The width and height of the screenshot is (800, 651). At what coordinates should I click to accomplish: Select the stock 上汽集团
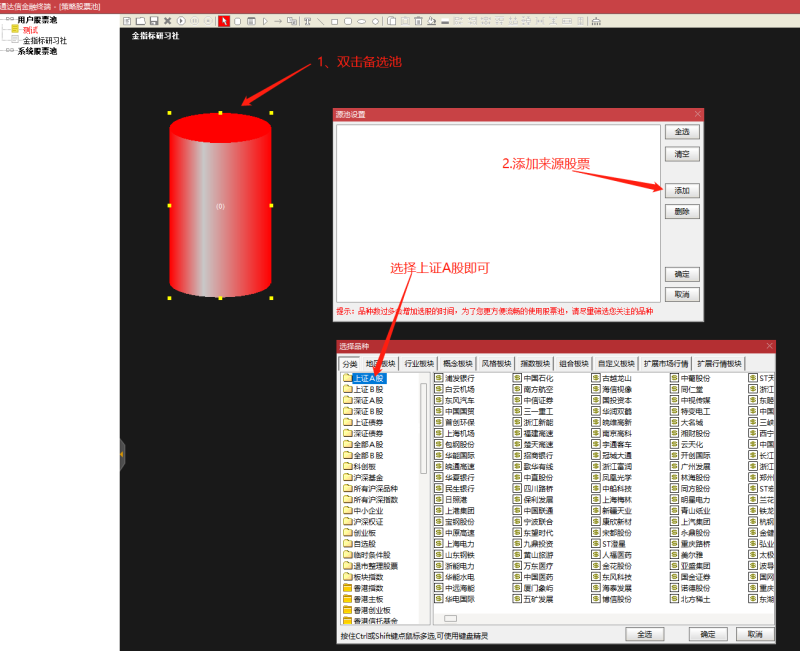point(690,522)
